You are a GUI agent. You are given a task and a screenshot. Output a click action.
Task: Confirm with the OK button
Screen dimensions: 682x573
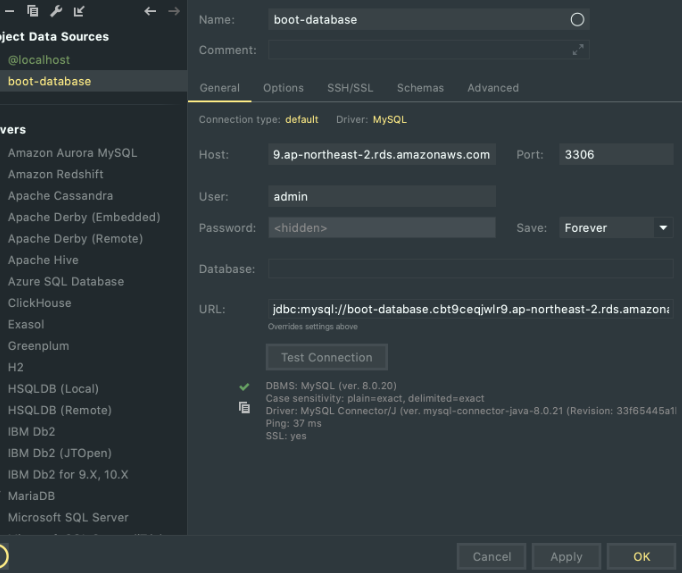click(x=642, y=556)
